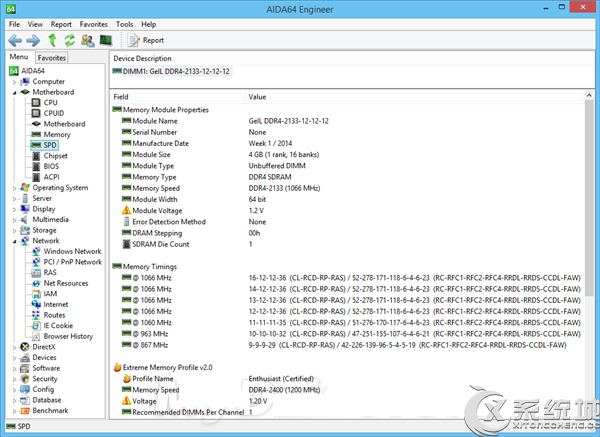Viewport: 600px width, 437px height.
Task: Go back with the blue left arrow
Action: pos(15,40)
